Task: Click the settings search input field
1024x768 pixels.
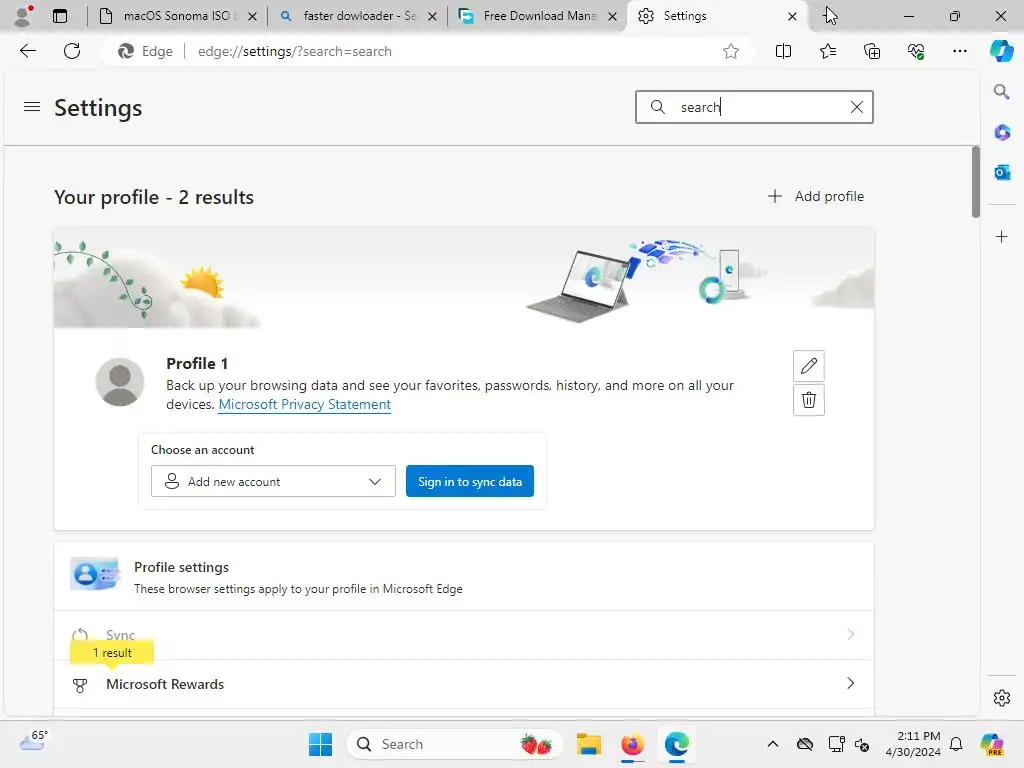Action: (x=754, y=107)
